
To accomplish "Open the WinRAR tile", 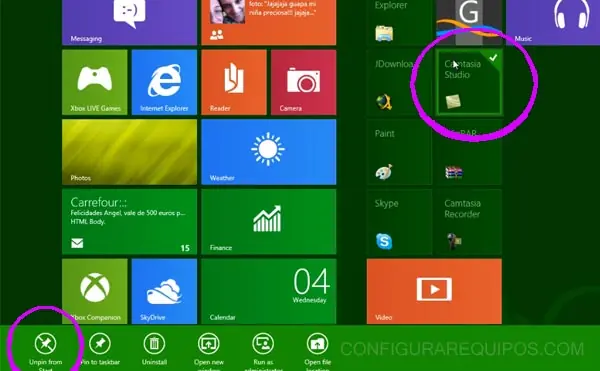I will pyautogui.click(x=469, y=152).
